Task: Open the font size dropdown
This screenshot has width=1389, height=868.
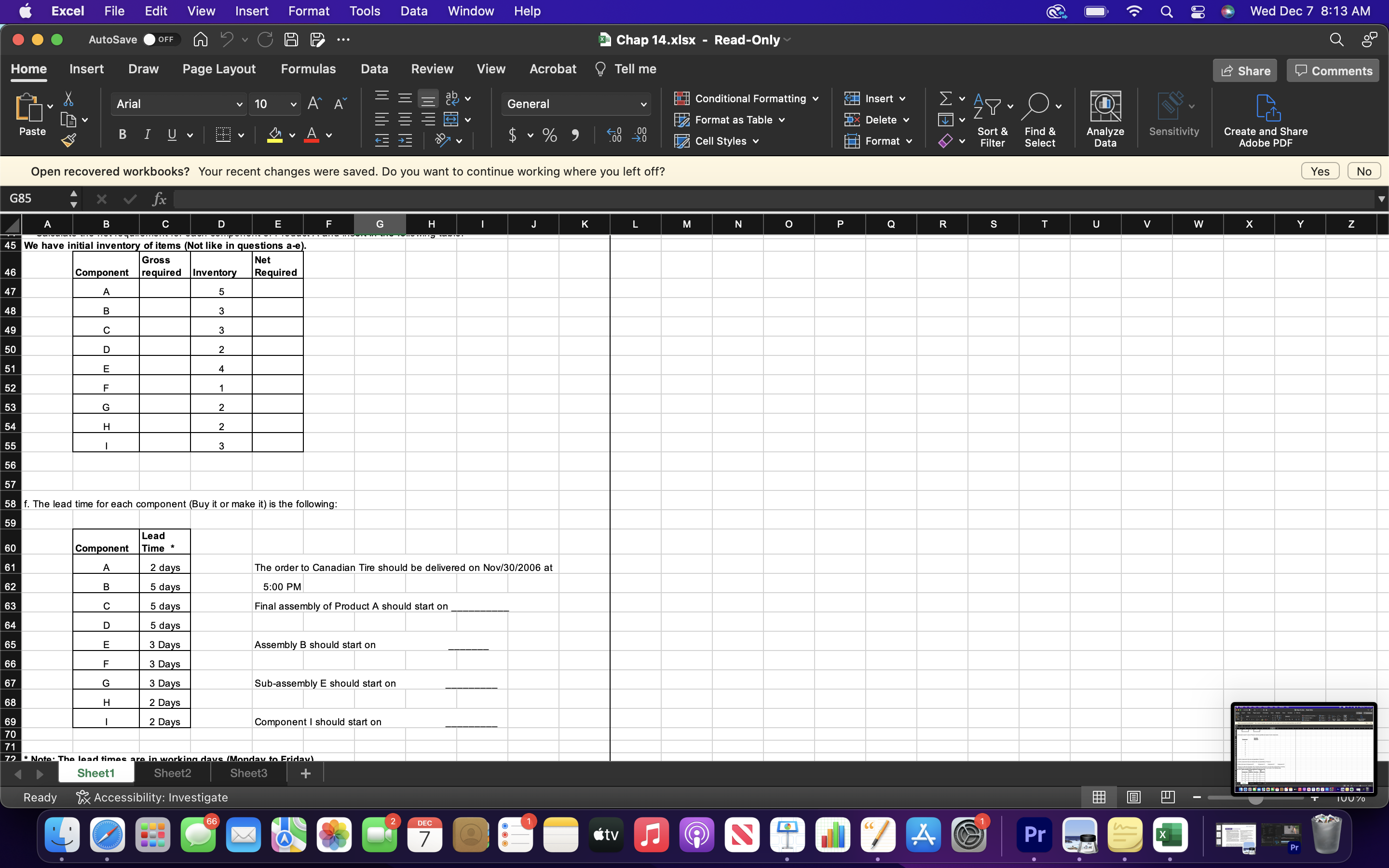Action: [293, 104]
